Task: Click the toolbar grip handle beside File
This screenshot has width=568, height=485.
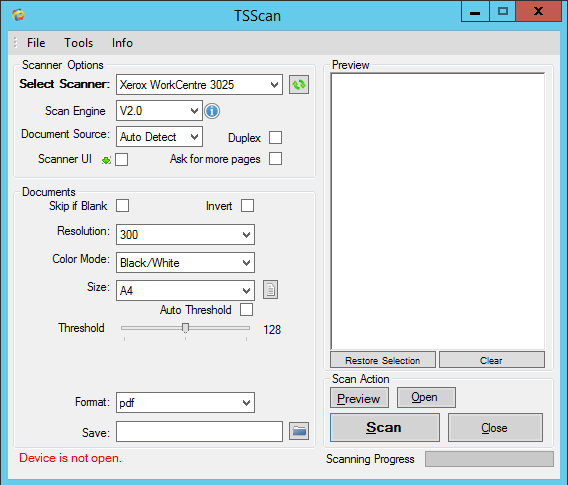Action: 15,42
